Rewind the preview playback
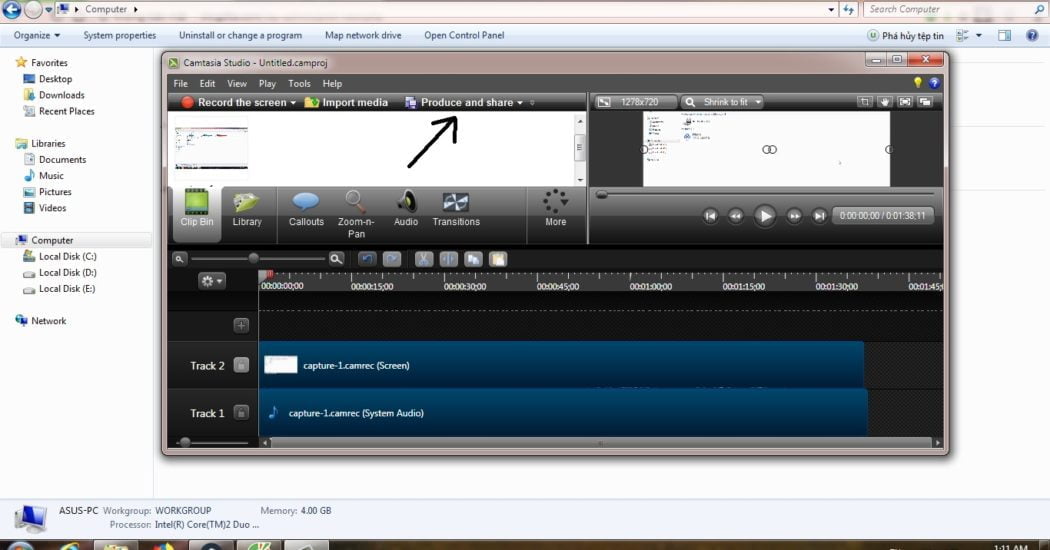Screen dimensions: 1050x550 [735, 216]
